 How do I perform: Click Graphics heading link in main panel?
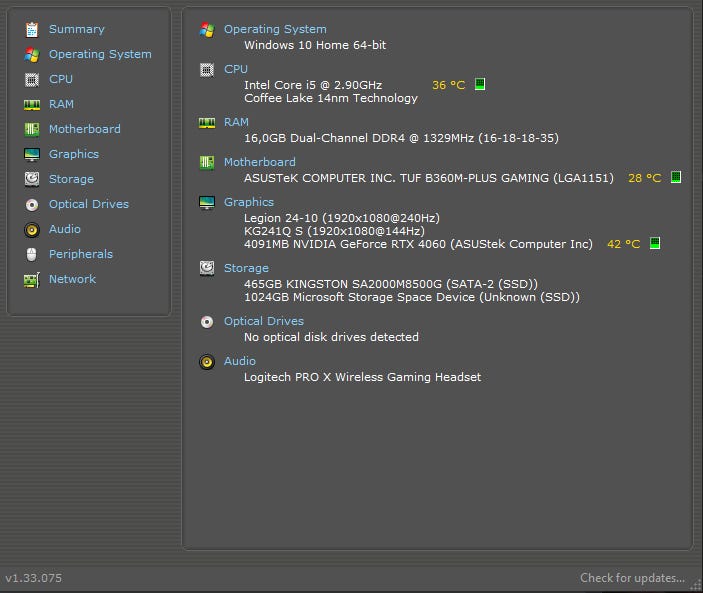pyautogui.click(x=249, y=202)
